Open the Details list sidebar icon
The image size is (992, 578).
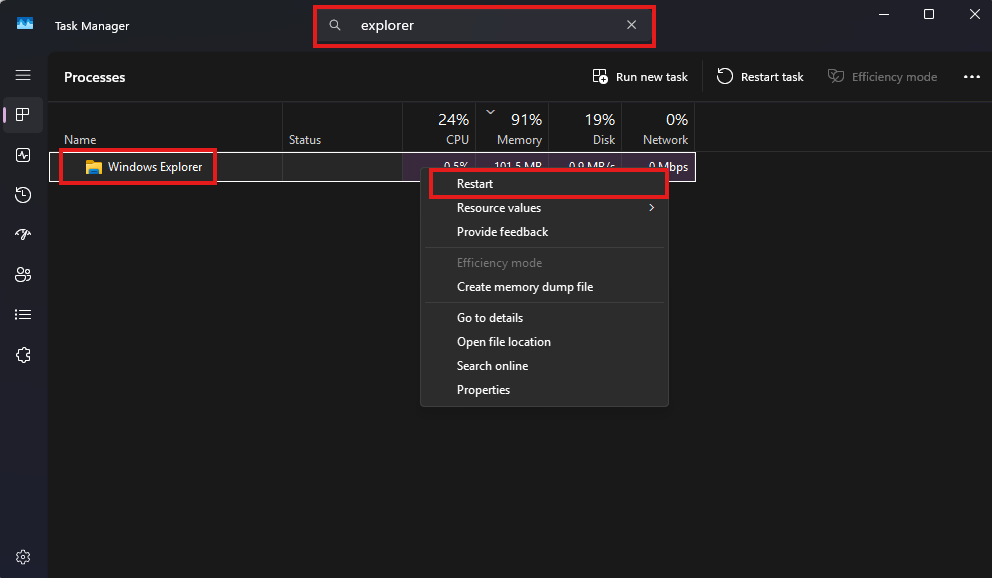pos(23,314)
